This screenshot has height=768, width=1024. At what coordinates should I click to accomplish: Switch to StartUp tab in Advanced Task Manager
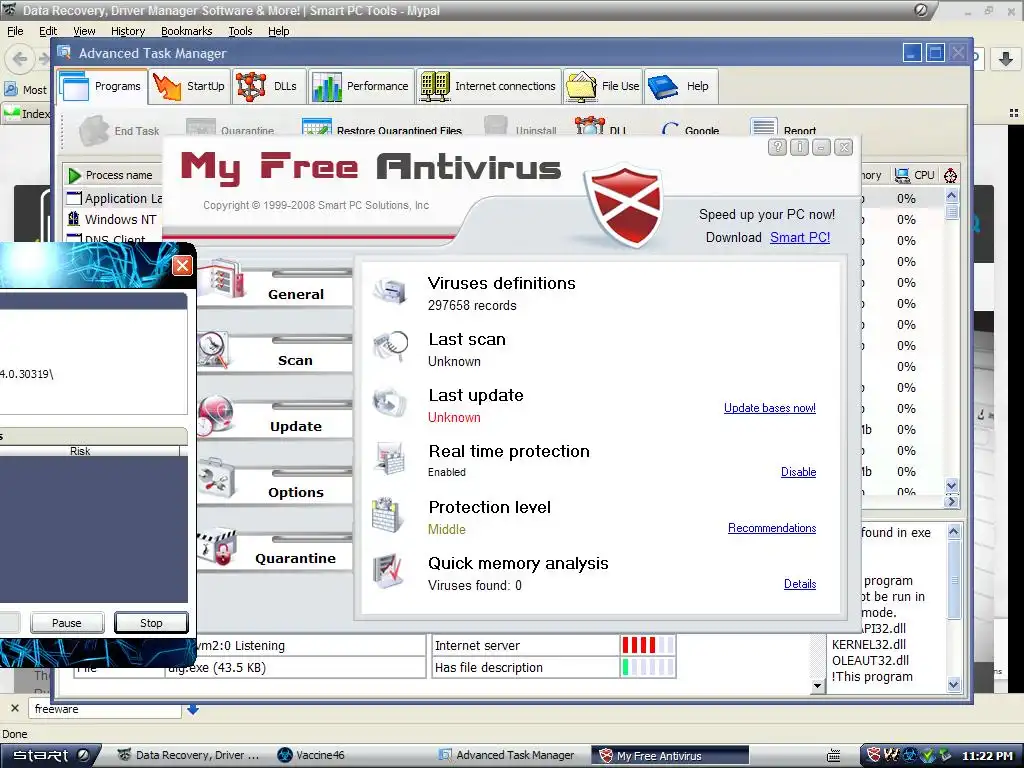(189, 86)
